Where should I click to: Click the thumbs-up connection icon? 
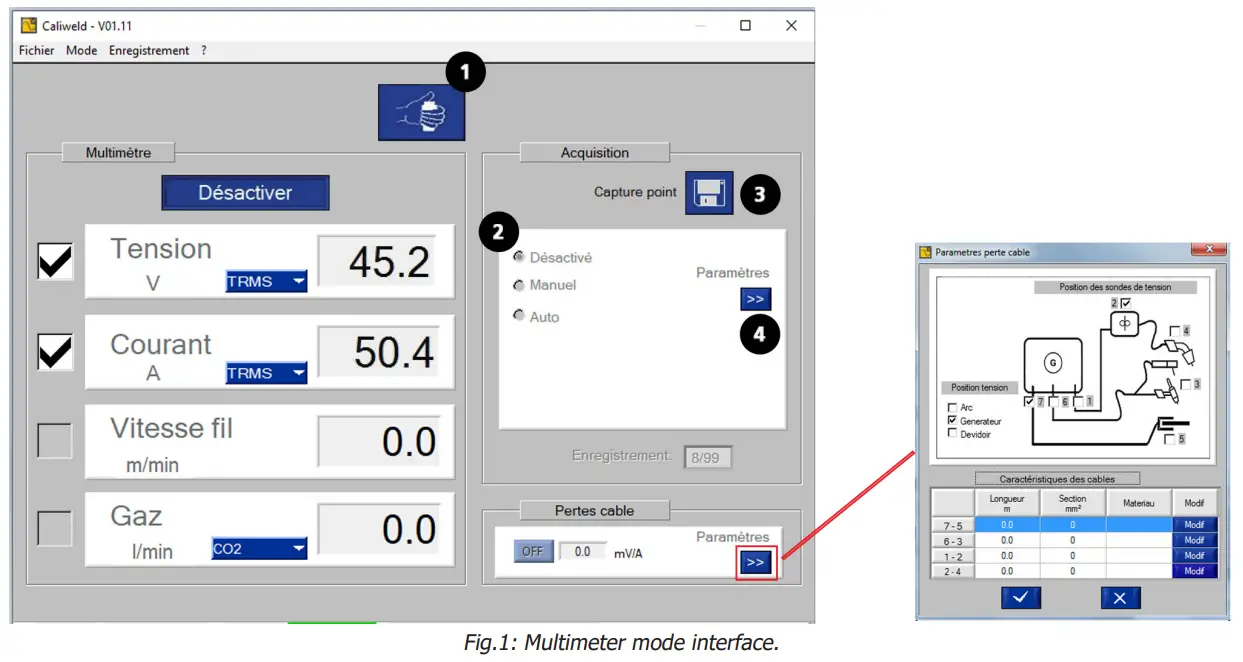[421, 110]
